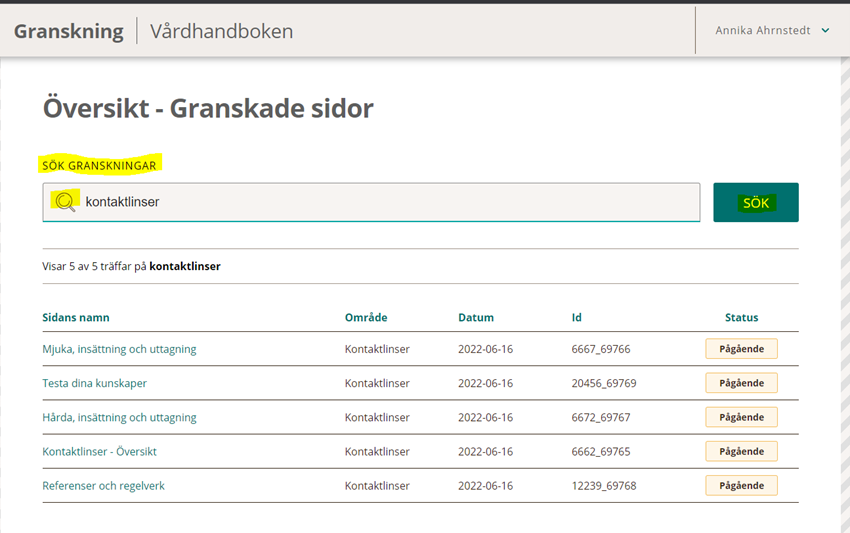The height and width of the screenshot is (533, 850).
Task: Expand the Annika Ahrnstedt user dropdown
Action: (x=772, y=31)
